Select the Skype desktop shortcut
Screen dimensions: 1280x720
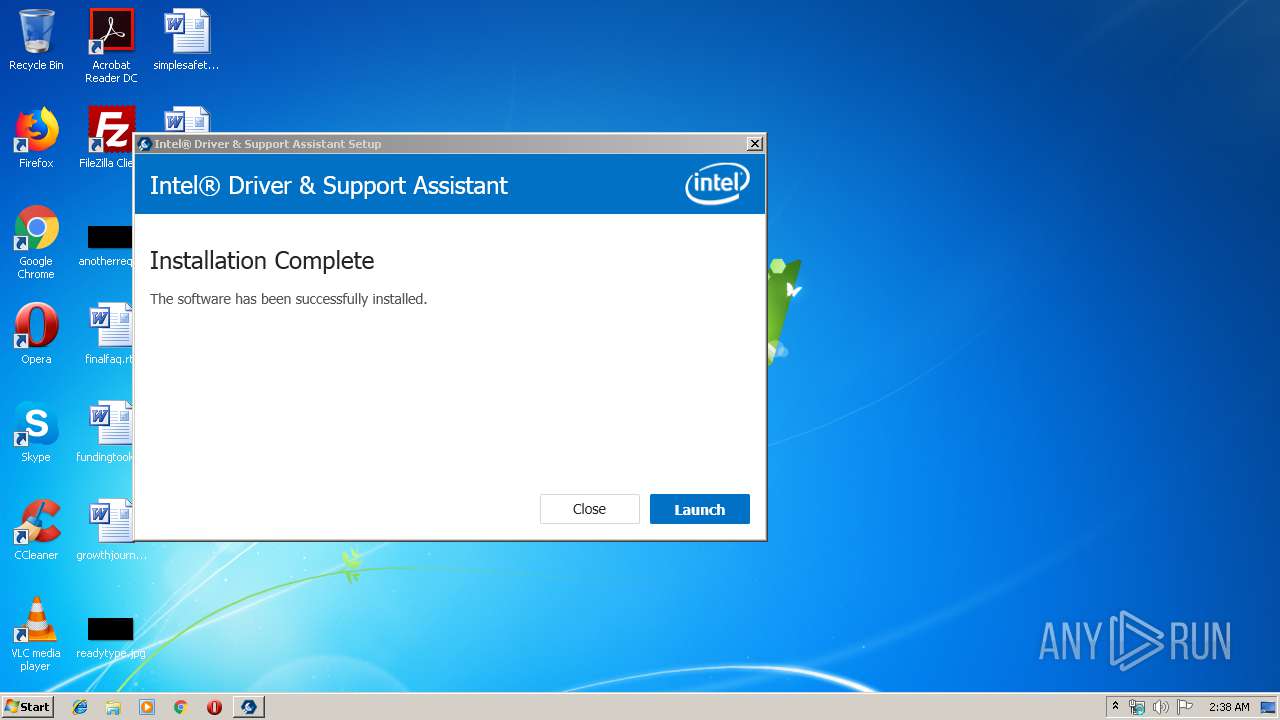point(36,432)
